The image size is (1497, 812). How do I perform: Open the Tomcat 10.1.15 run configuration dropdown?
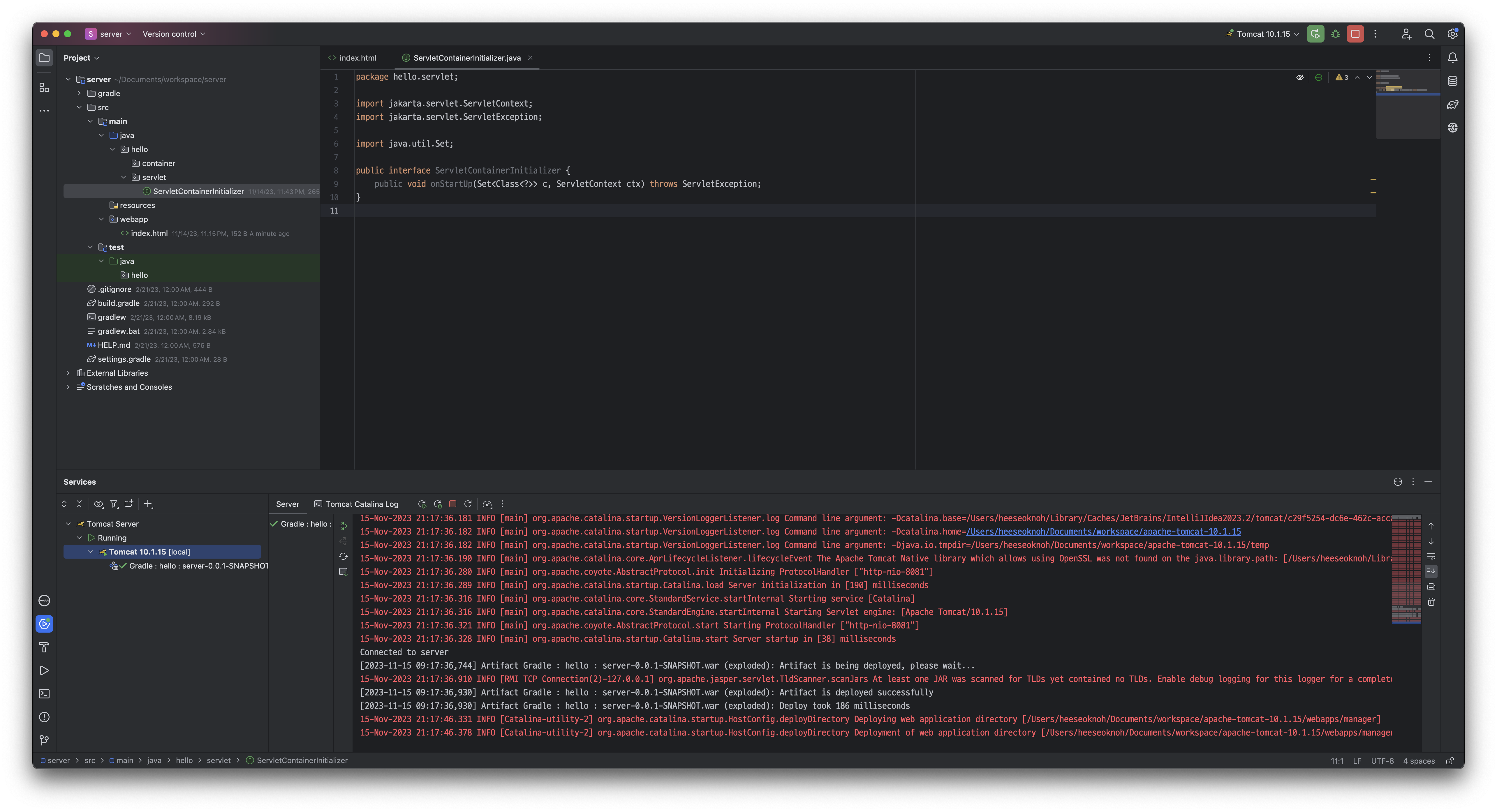click(1263, 34)
